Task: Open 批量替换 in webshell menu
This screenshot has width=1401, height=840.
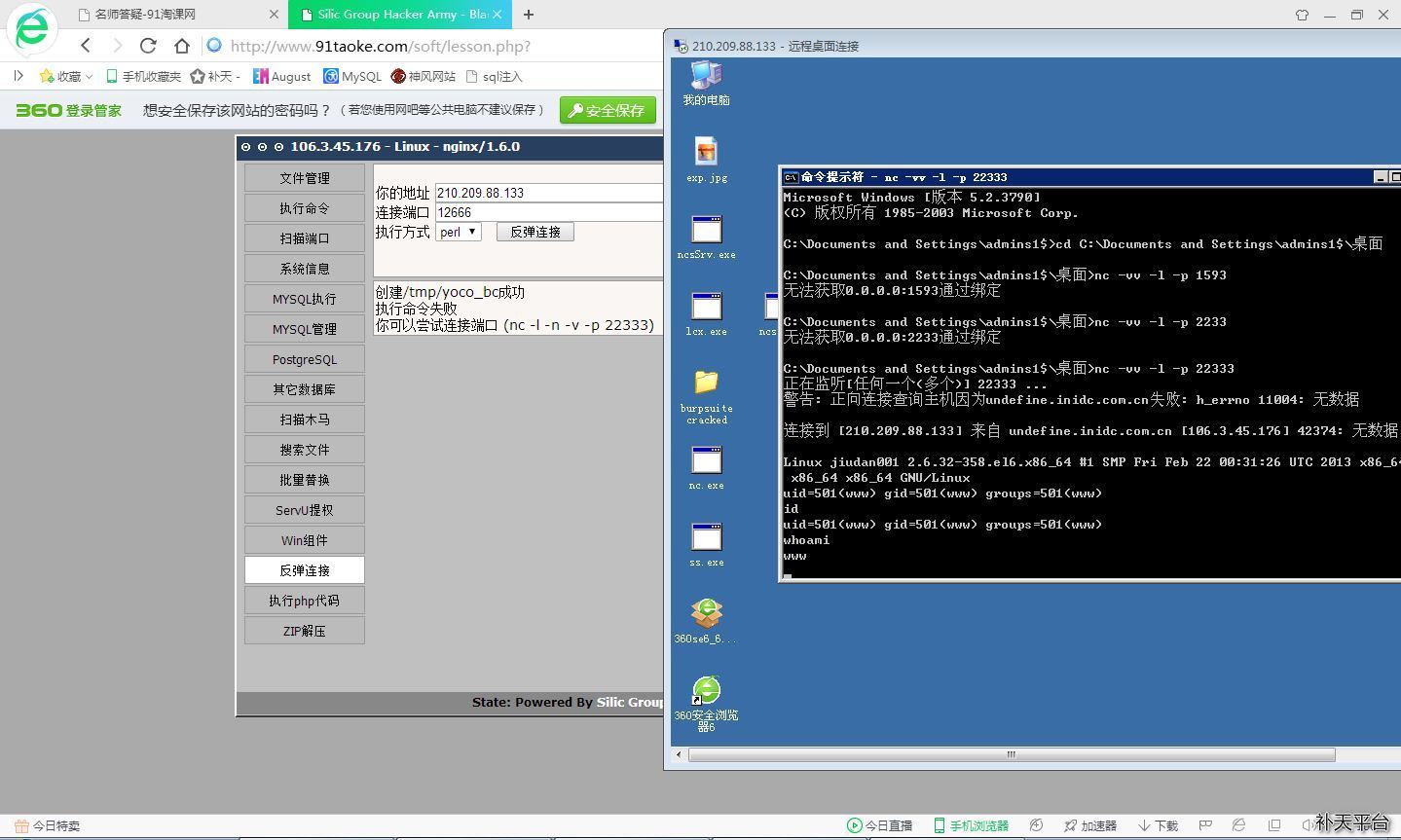Action: pos(305,480)
